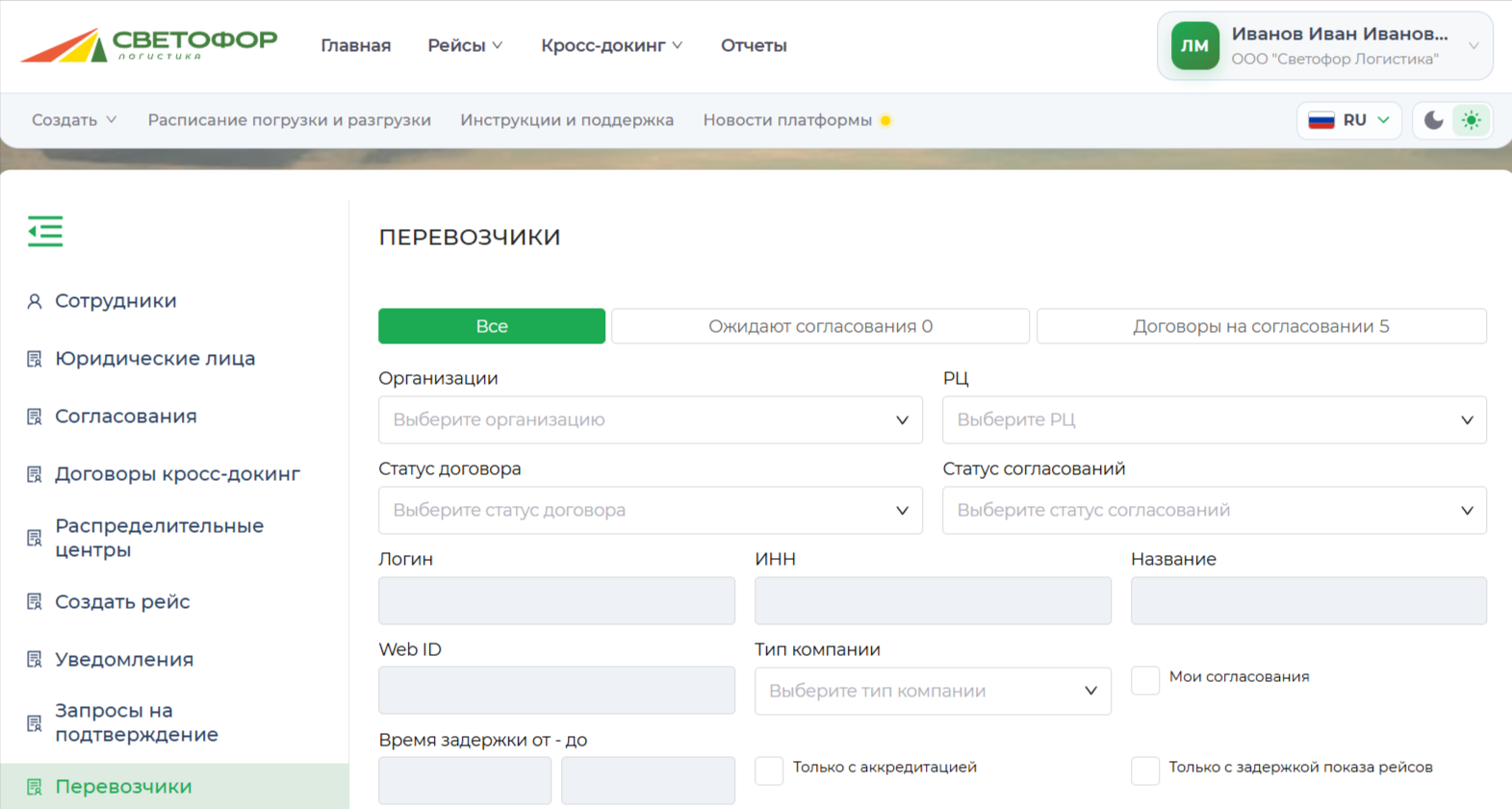The width and height of the screenshot is (1512, 809).
Task: Click the icon beside Запросы на подтверждение
Action: click(35, 723)
